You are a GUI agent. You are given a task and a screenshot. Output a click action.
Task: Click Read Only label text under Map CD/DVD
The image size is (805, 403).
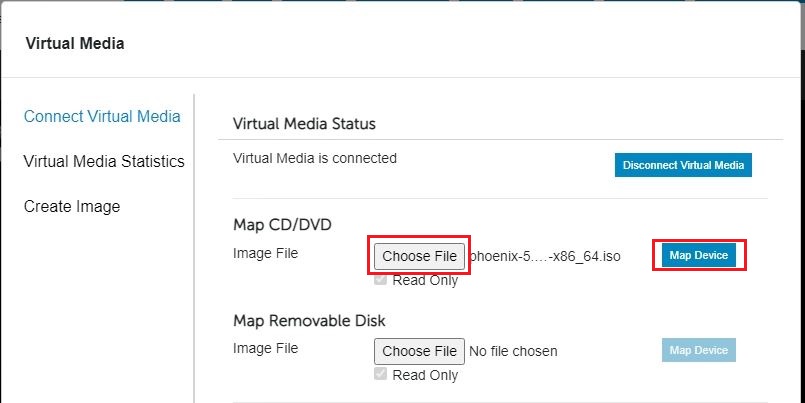(425, 280)
